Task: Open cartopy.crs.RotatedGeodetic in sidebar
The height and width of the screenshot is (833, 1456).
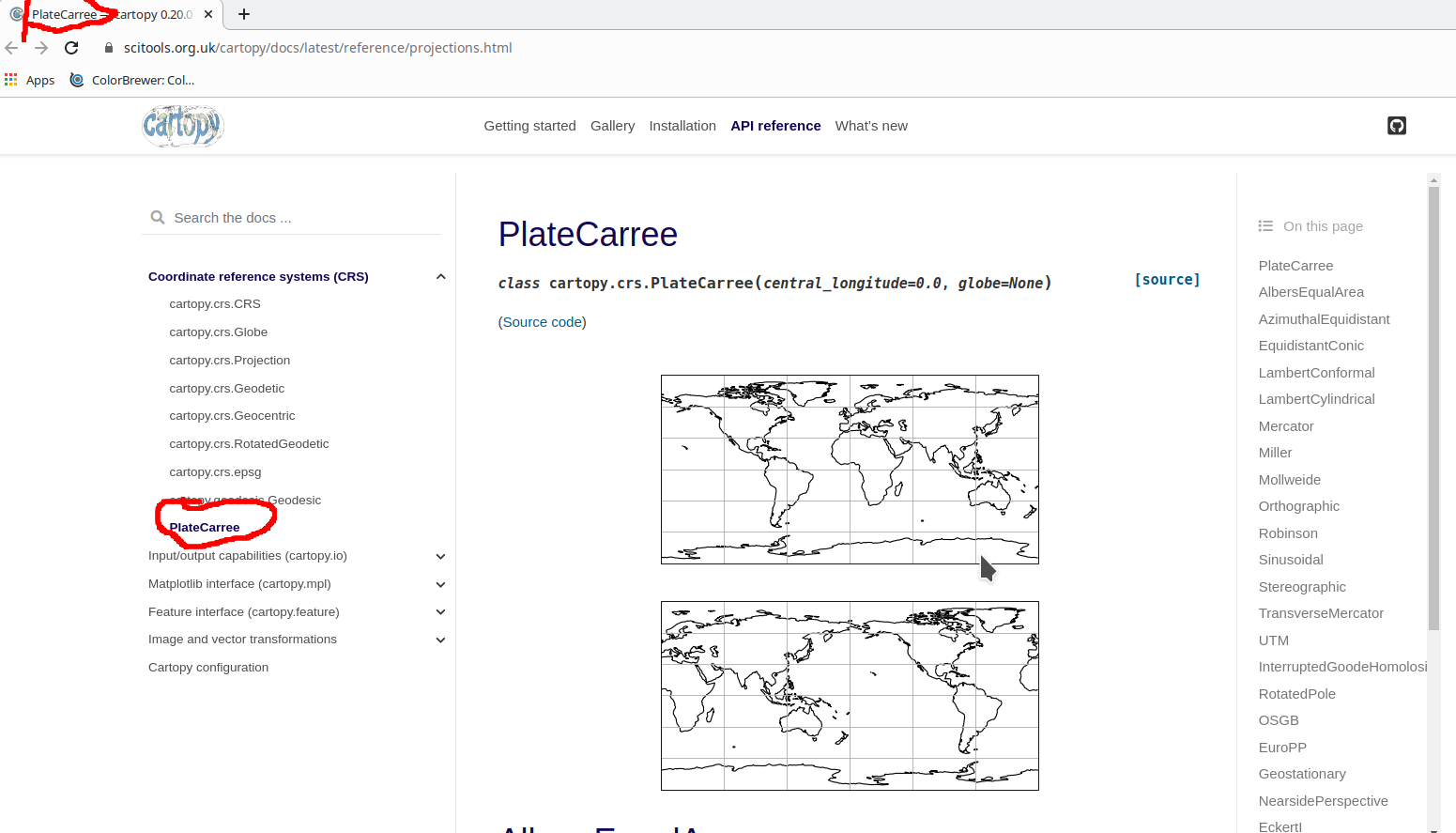Action: coord(249,444)
